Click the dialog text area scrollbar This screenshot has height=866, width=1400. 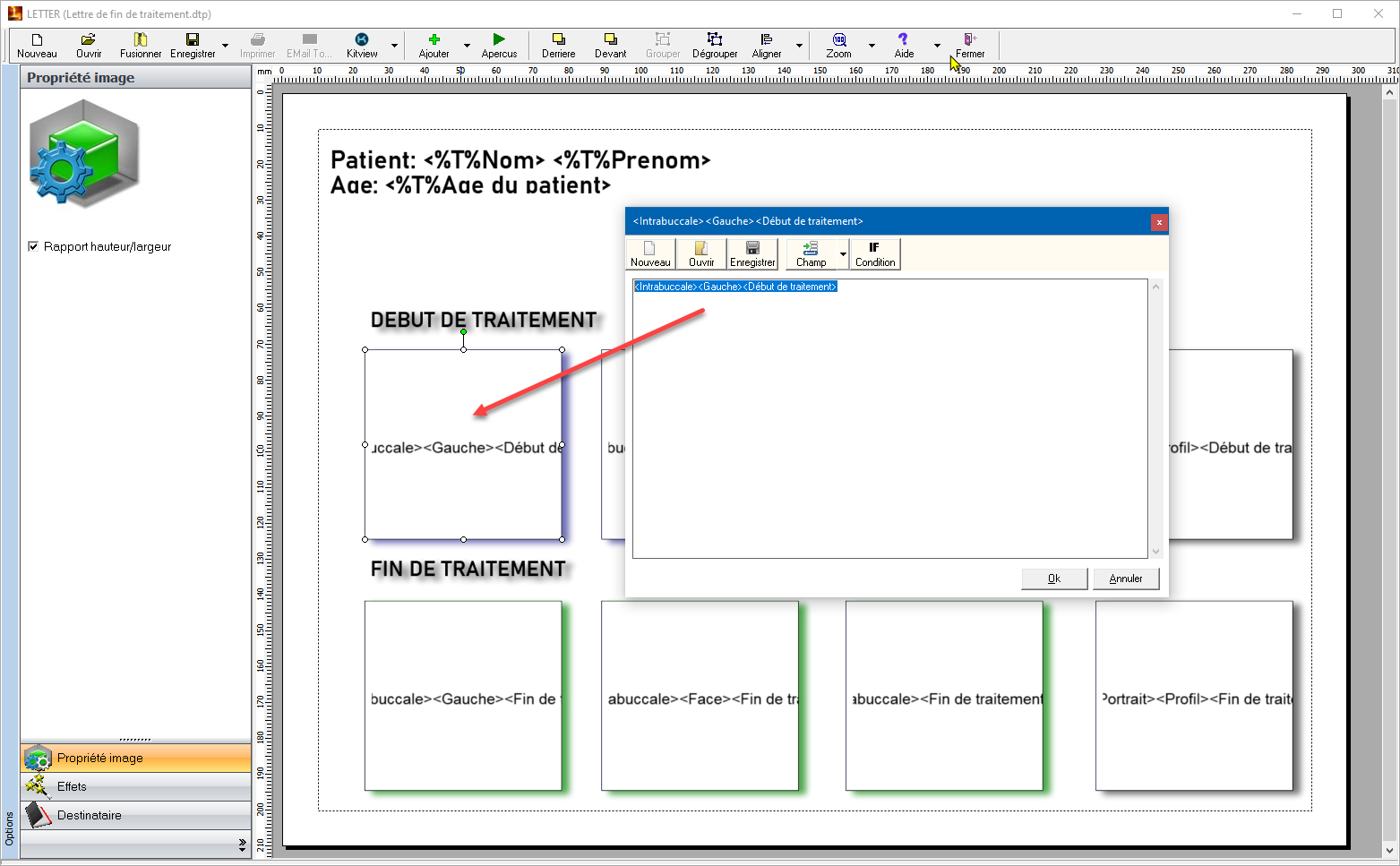[x=1155, y=418]
